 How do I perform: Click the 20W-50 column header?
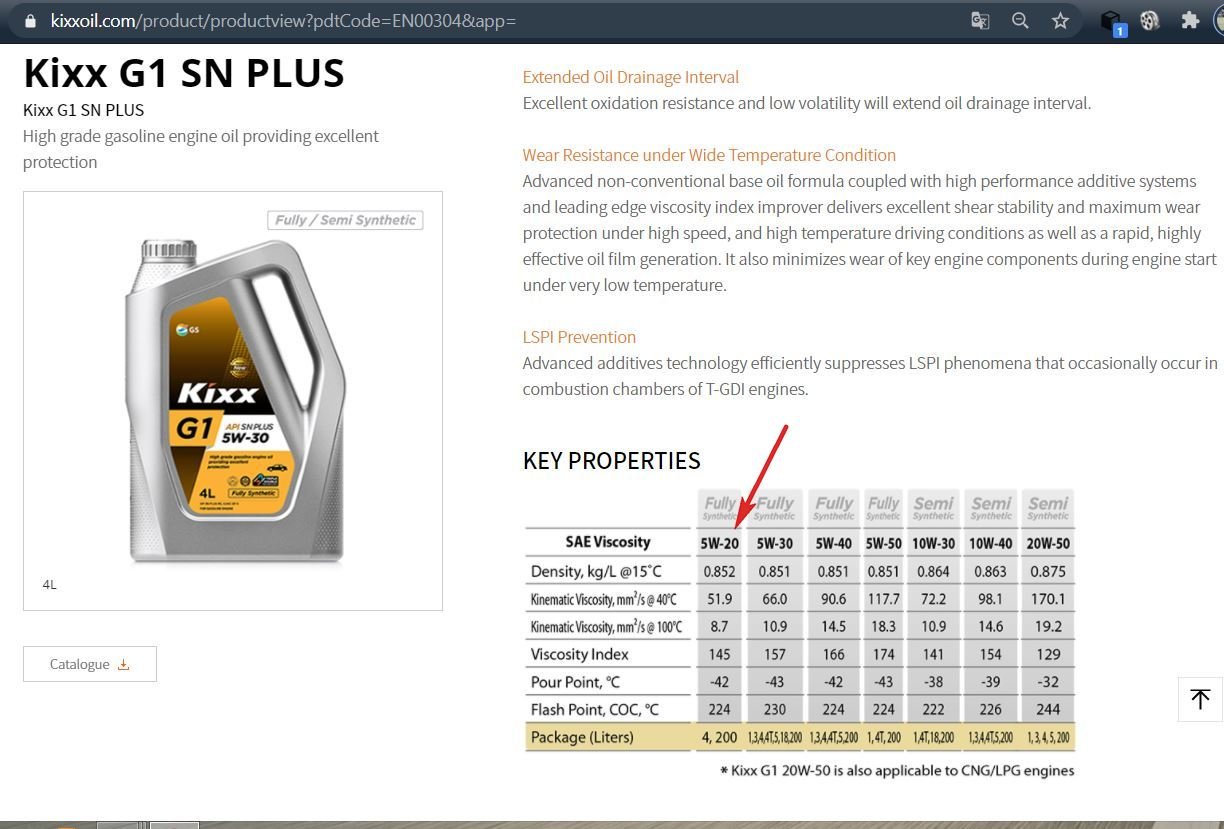pos(1048,543)
